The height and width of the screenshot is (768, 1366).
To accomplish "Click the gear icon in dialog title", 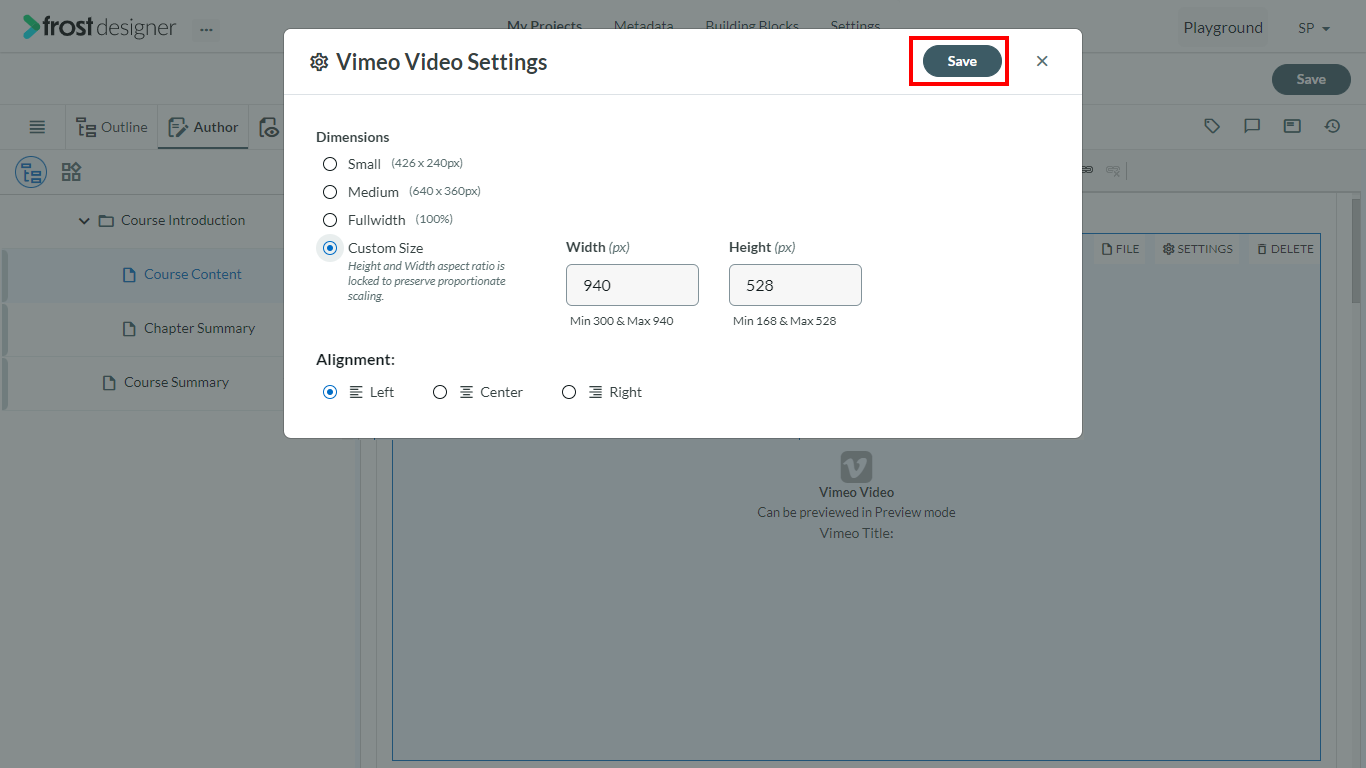I will (319, 62).
